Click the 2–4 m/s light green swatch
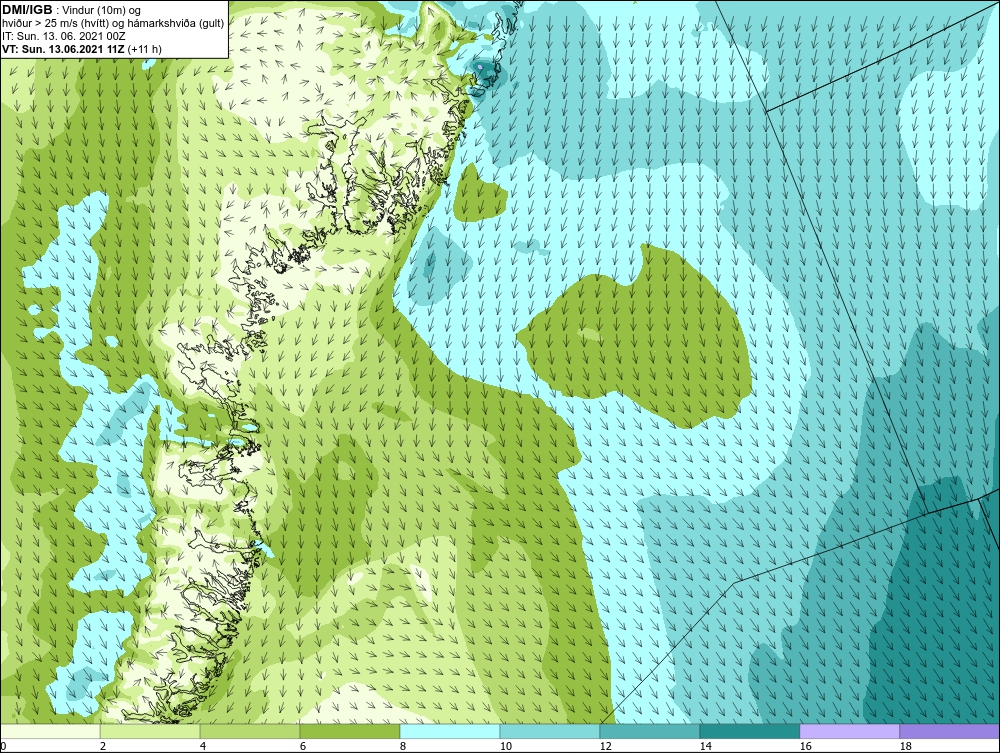Screen dimensions: 1000x753 pyautogui.click(x=150, y=731)
